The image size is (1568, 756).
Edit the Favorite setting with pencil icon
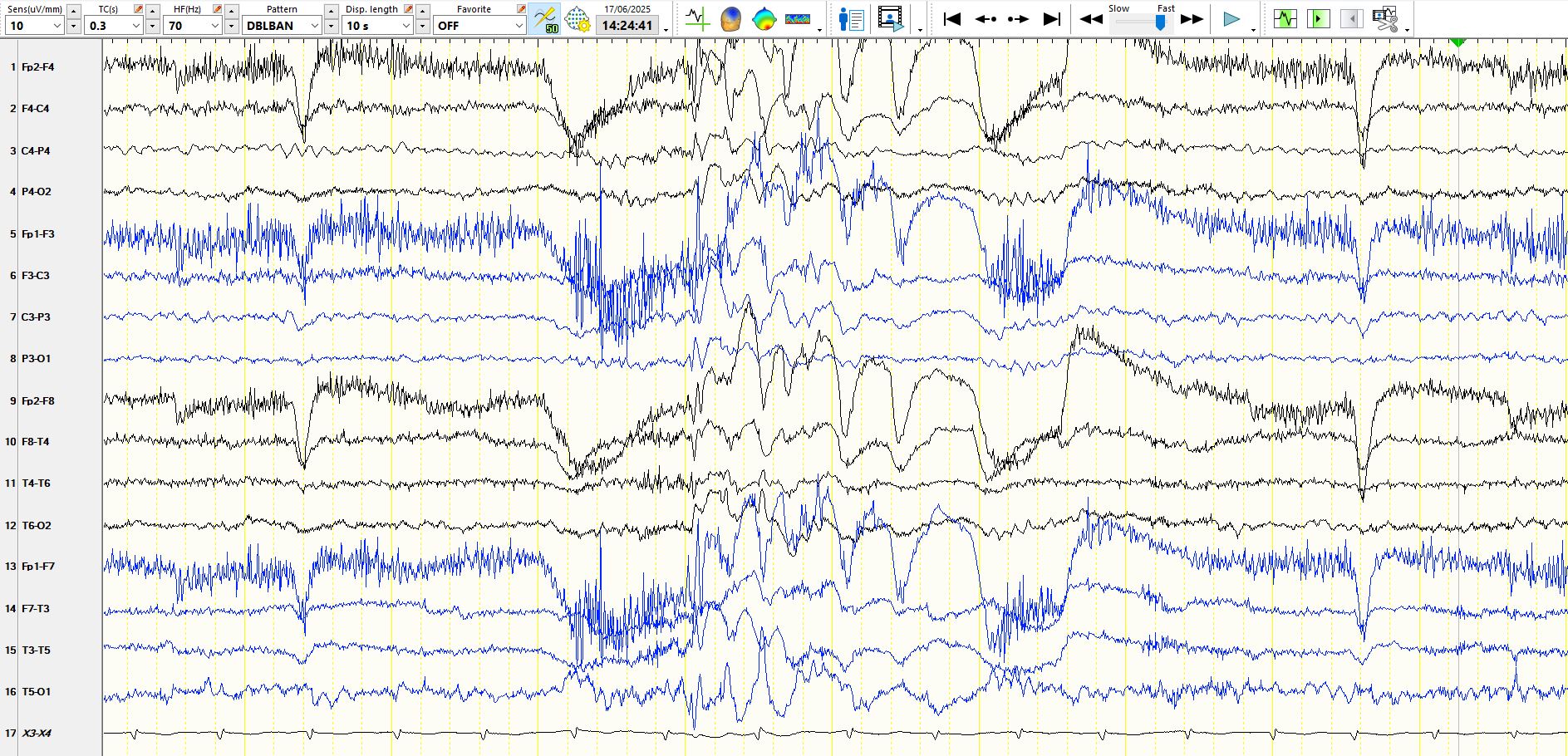click(x=521, y=9)
